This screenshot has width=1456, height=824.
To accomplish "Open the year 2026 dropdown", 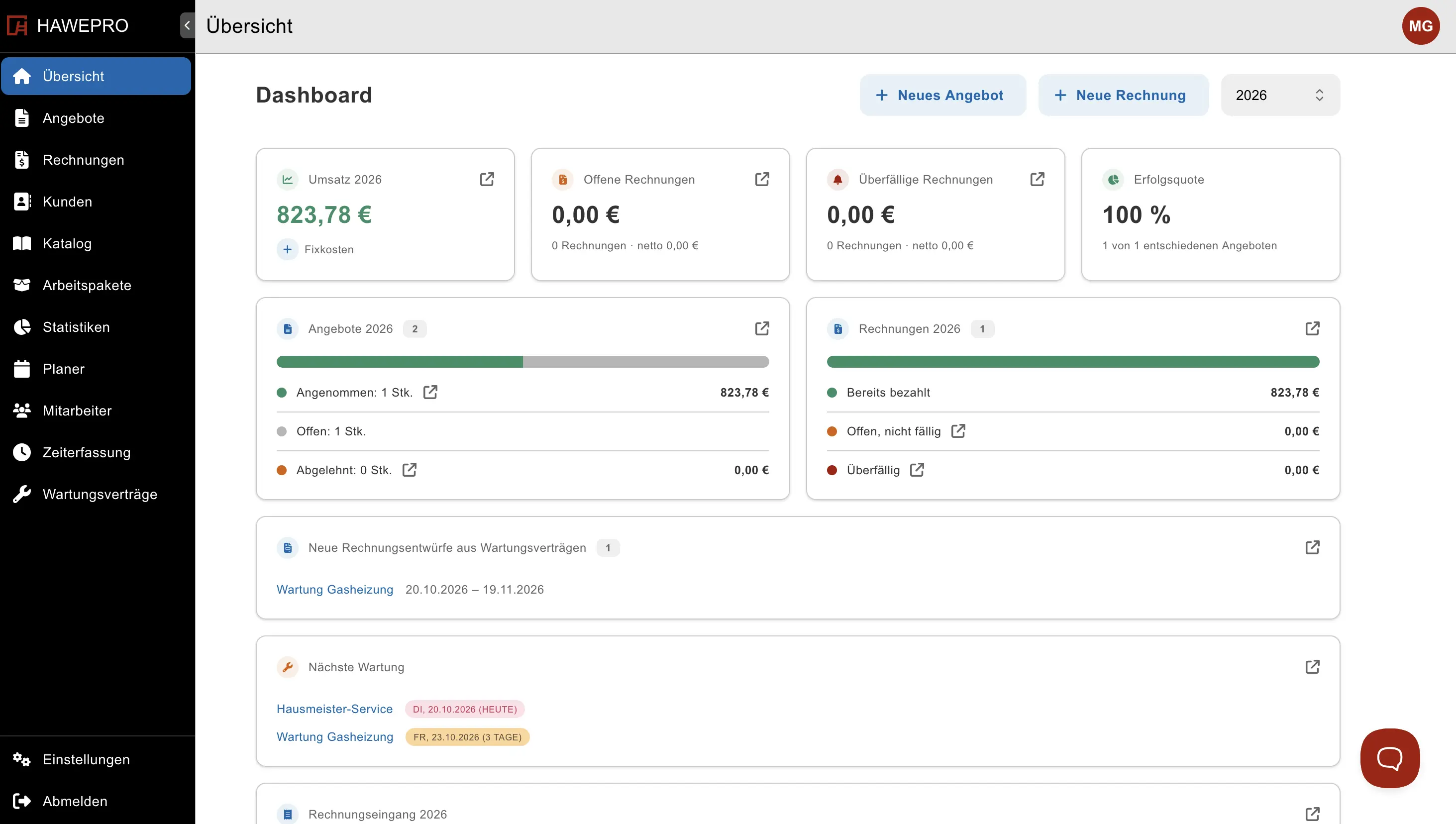I will point(1280,95).
